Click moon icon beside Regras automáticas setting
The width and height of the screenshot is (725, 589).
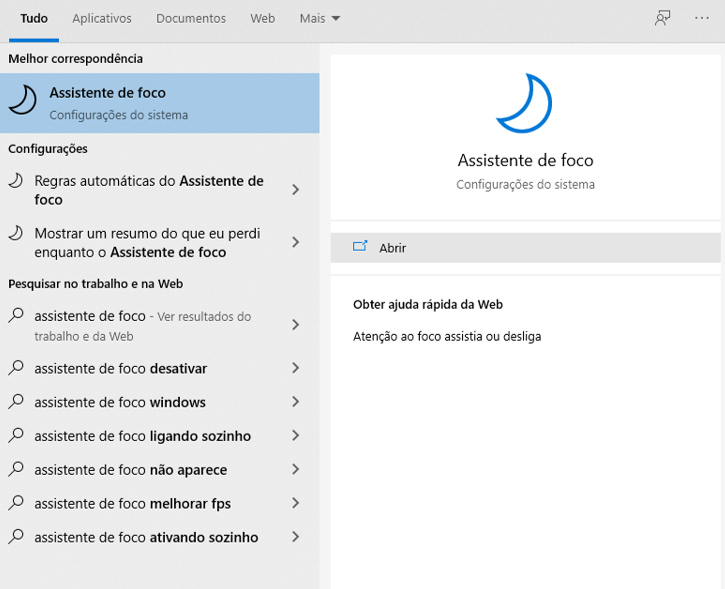16,181
